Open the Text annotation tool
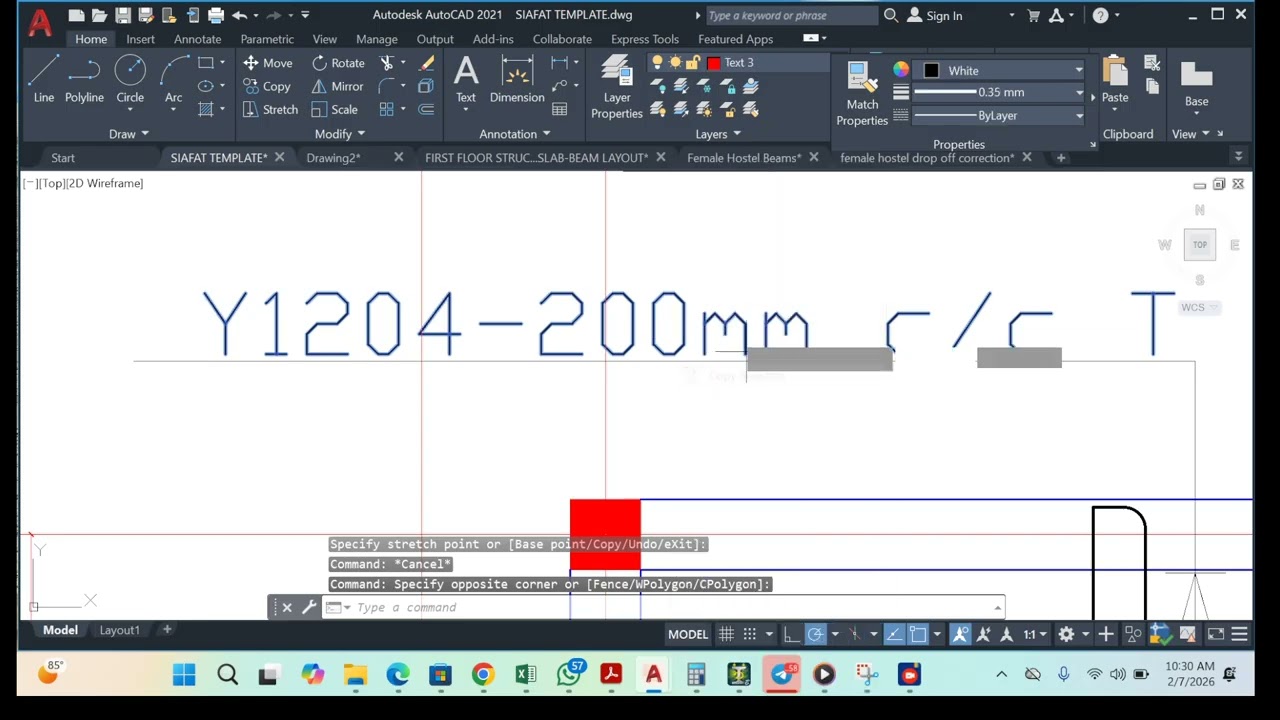The height and width of the screenshot is (720, 1280). click(x=466, y=80)
